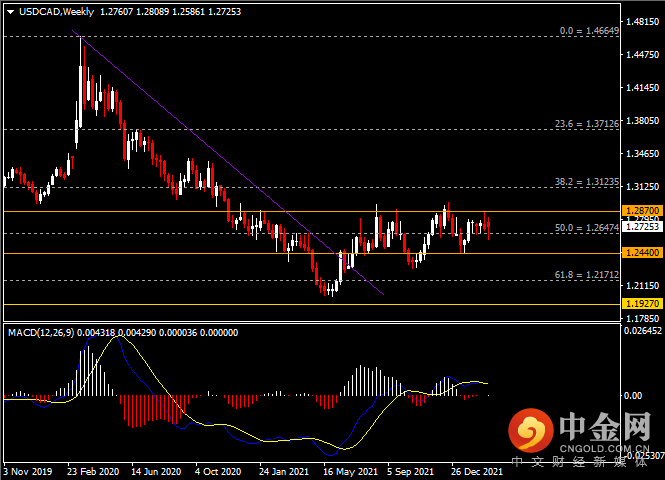This screenshot has width=665, height=480.
Task: Click price axis value 1.38050
Action: (643, 121)
